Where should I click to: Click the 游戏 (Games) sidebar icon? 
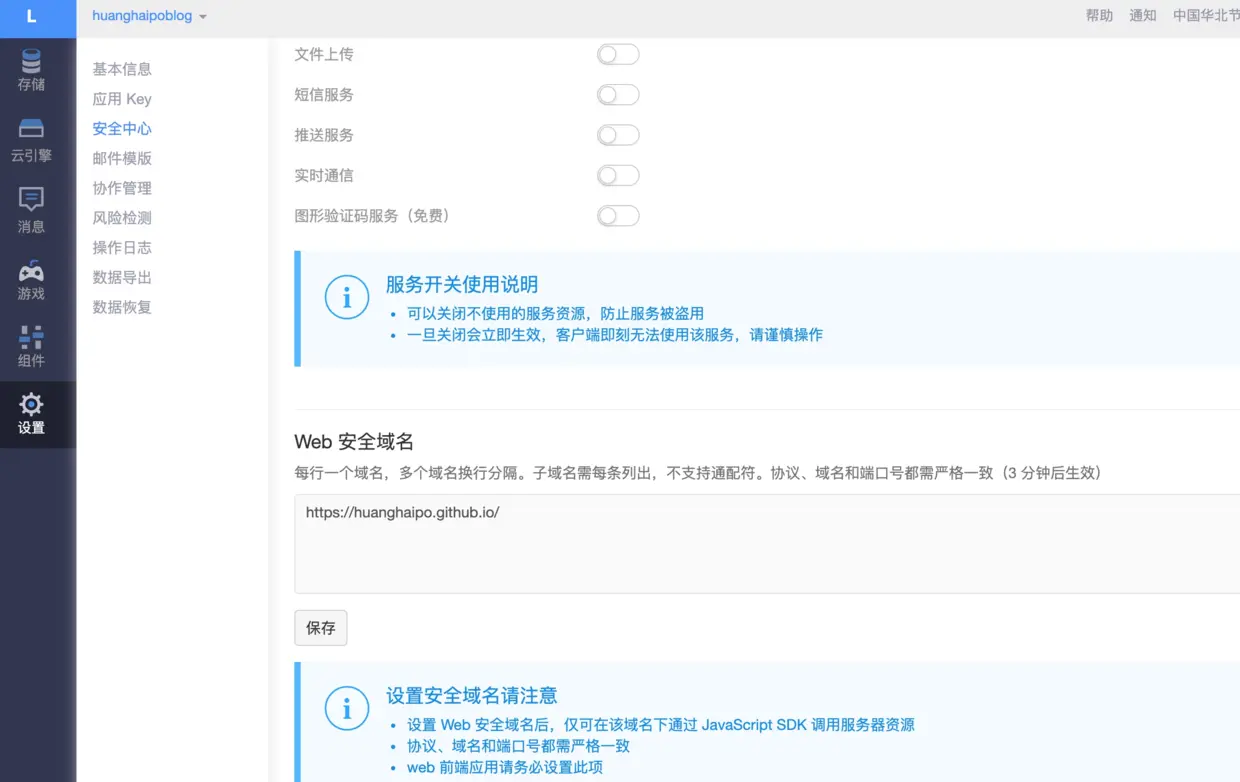pos(31,277)
